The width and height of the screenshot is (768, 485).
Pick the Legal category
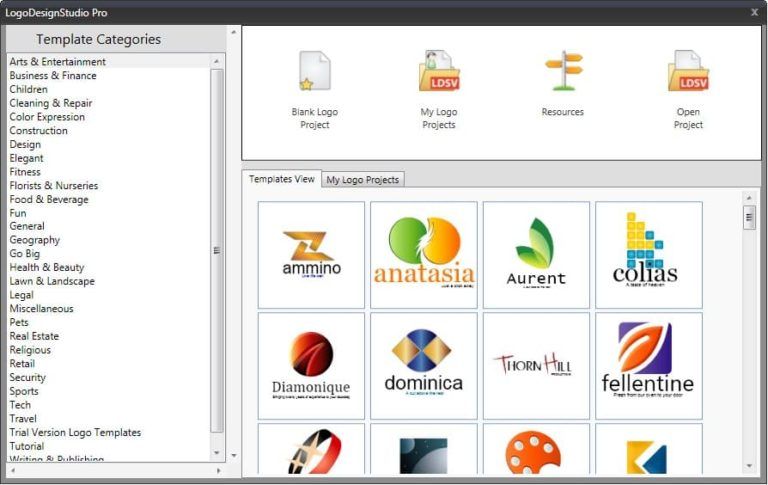(22, 294)
